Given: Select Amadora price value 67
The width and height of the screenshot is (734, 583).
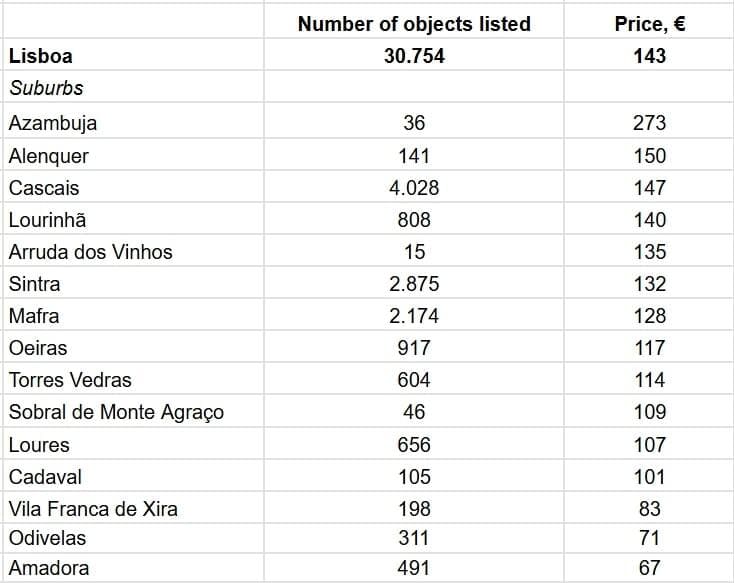Looking at the screenshot, I should click(649, 568).
